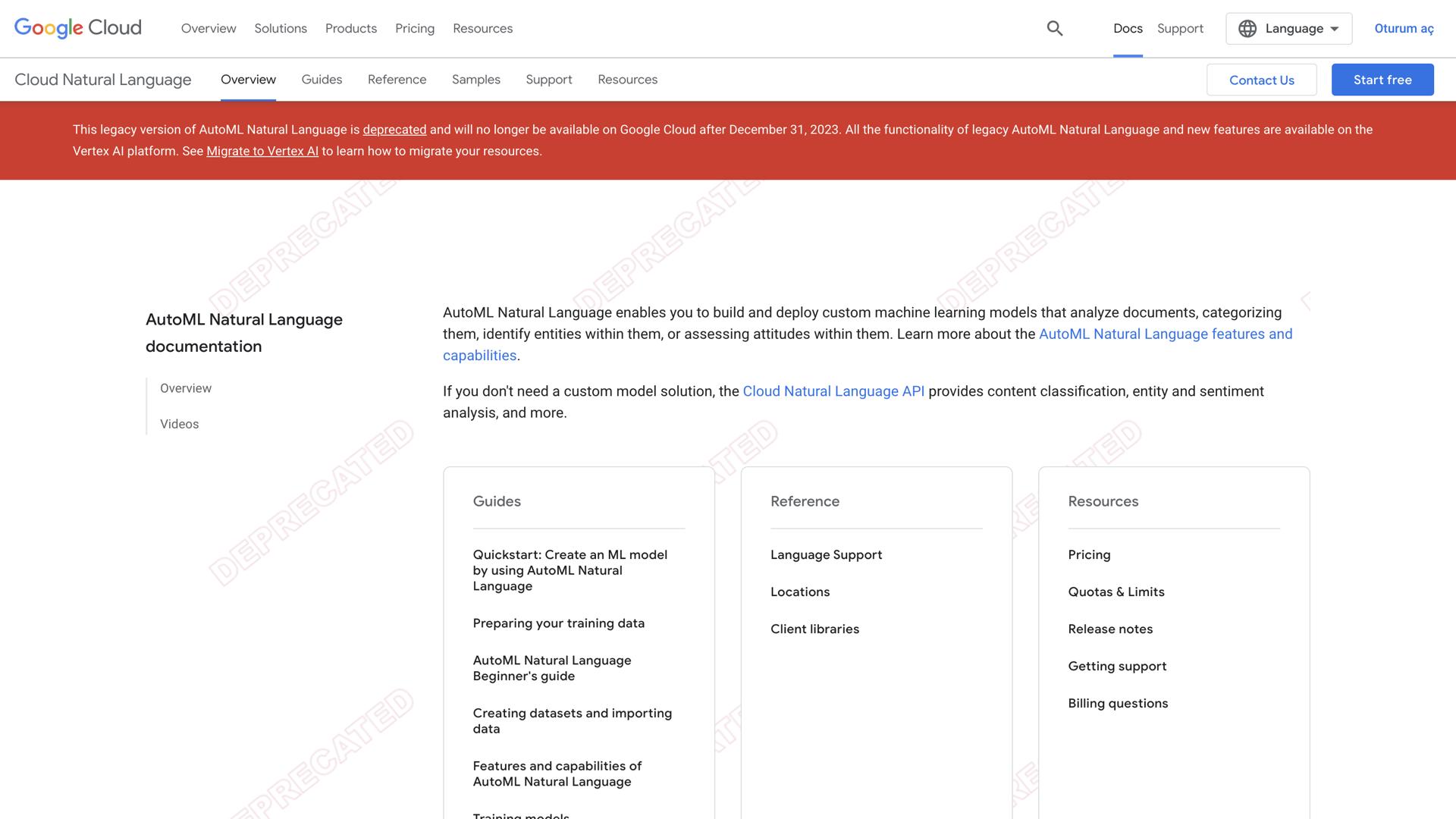Open Quotas & Limits resource link

click(x=1116, y=591)
